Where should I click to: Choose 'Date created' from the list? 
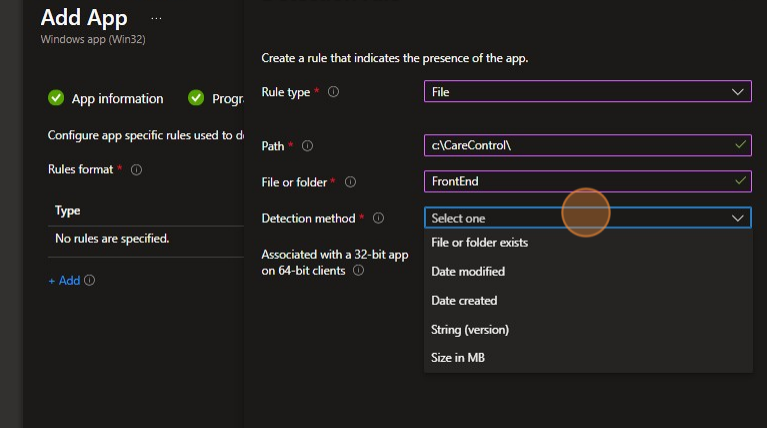click(x=463, y=300)
